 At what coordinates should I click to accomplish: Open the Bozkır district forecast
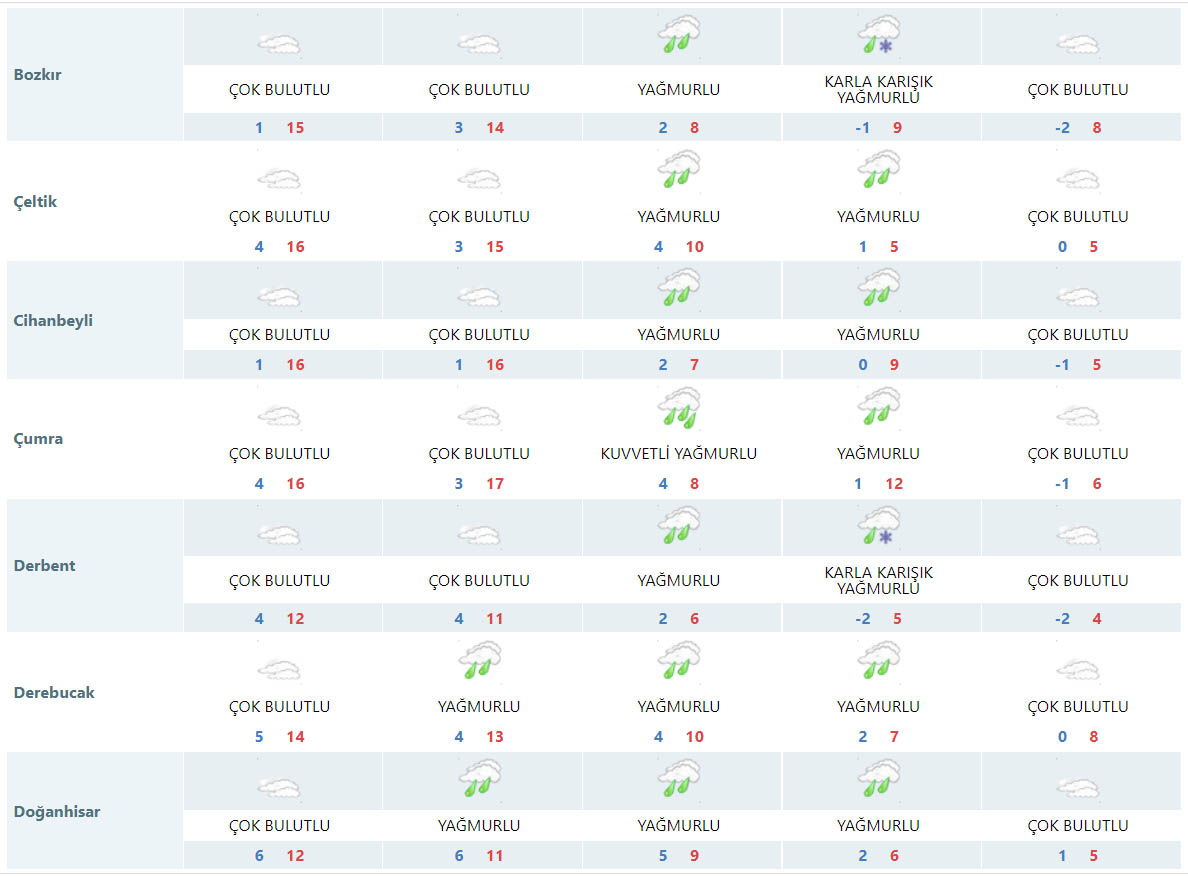pos(38,74)
